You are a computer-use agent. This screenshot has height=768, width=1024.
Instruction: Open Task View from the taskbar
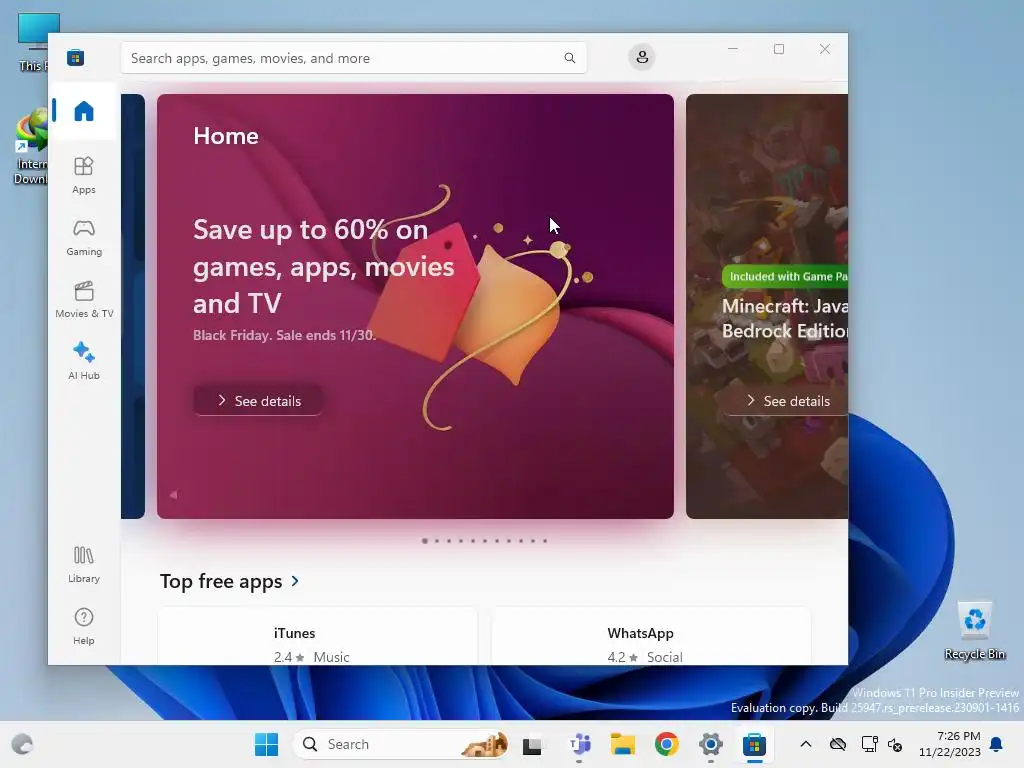pyautogui.click(x=532, y=744)
